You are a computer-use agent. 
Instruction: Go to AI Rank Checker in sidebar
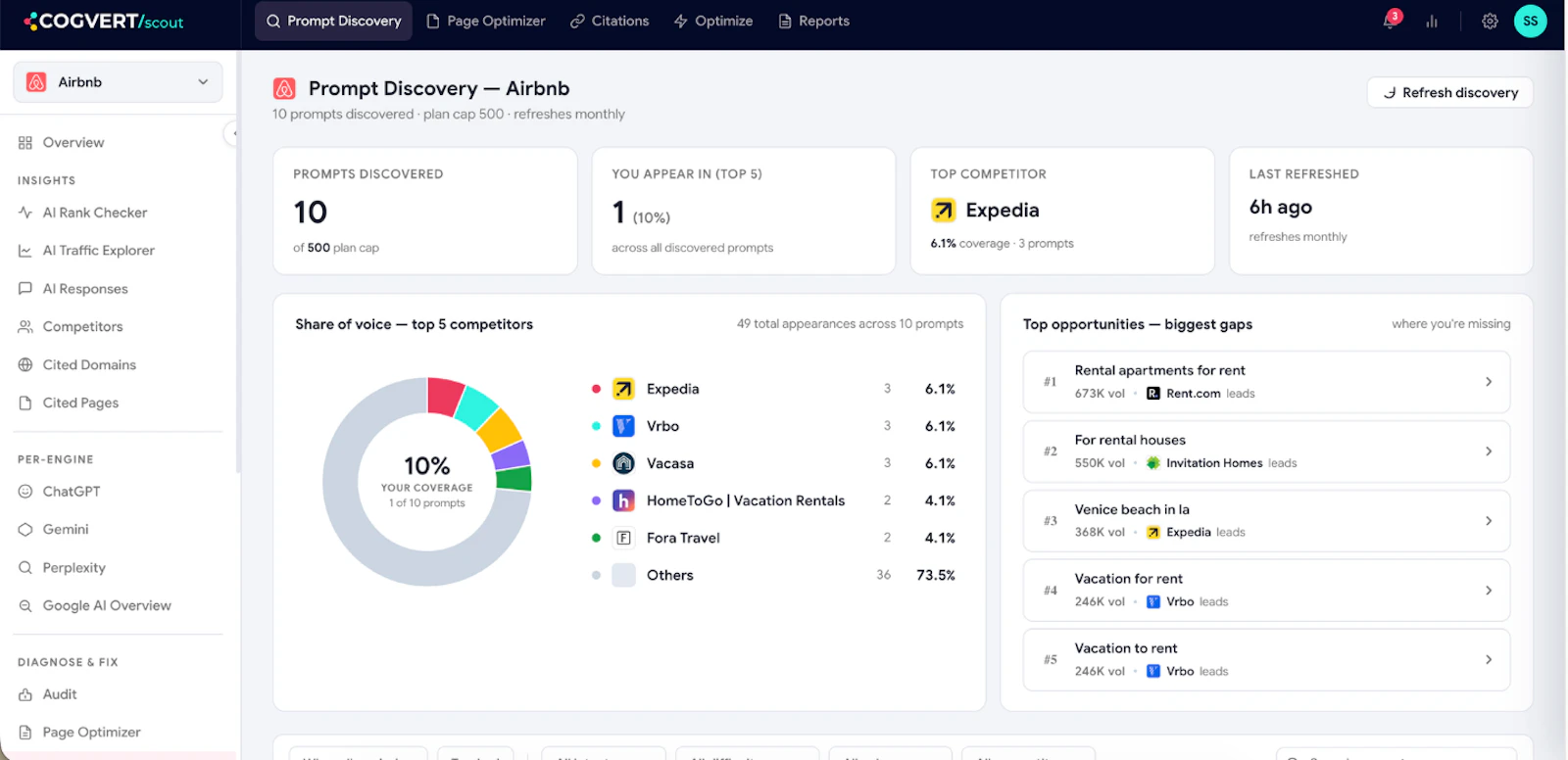tap(95, 213)
